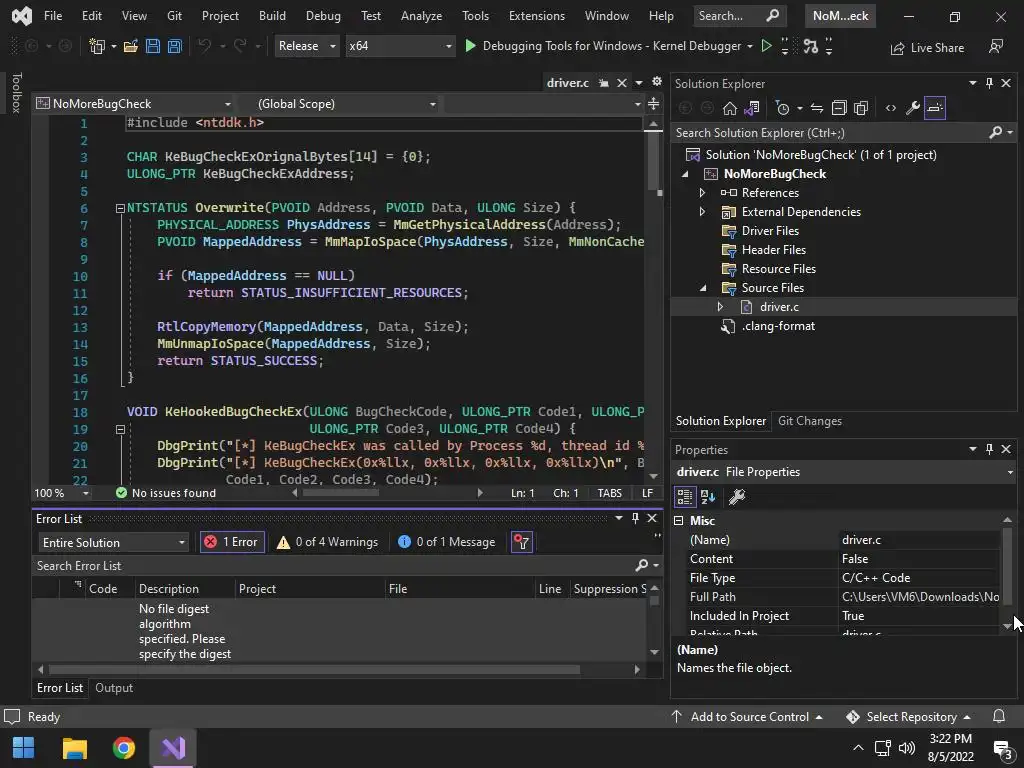Click the Send Feedback person icon
Screen dimensions: 1024x768
click(995, 46)
